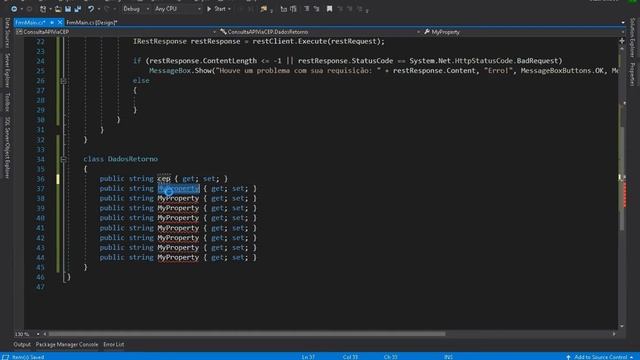Click line number 47 in the margin

[x=40, y=287]
